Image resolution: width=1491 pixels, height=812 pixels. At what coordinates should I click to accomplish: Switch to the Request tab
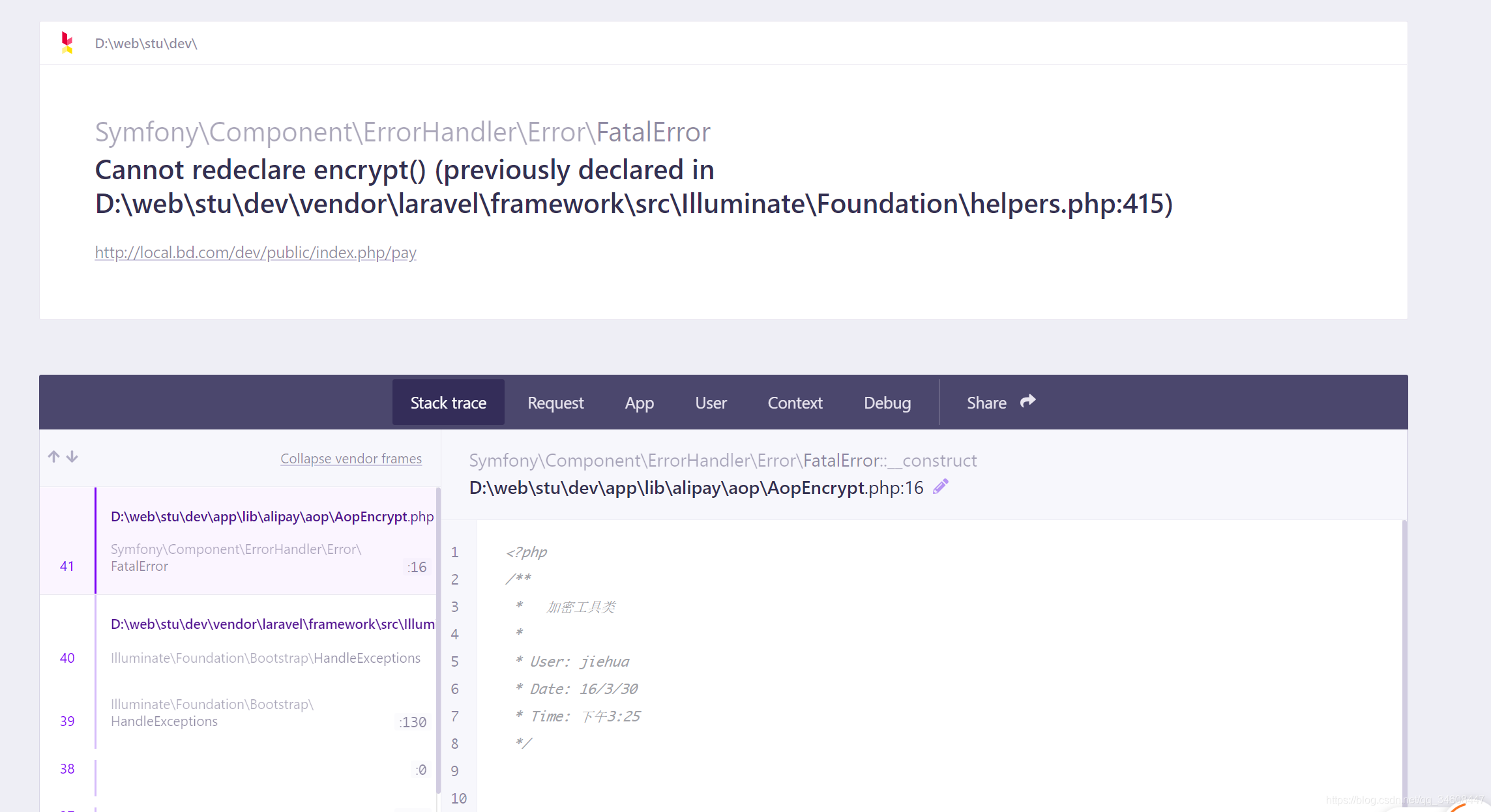555,402
